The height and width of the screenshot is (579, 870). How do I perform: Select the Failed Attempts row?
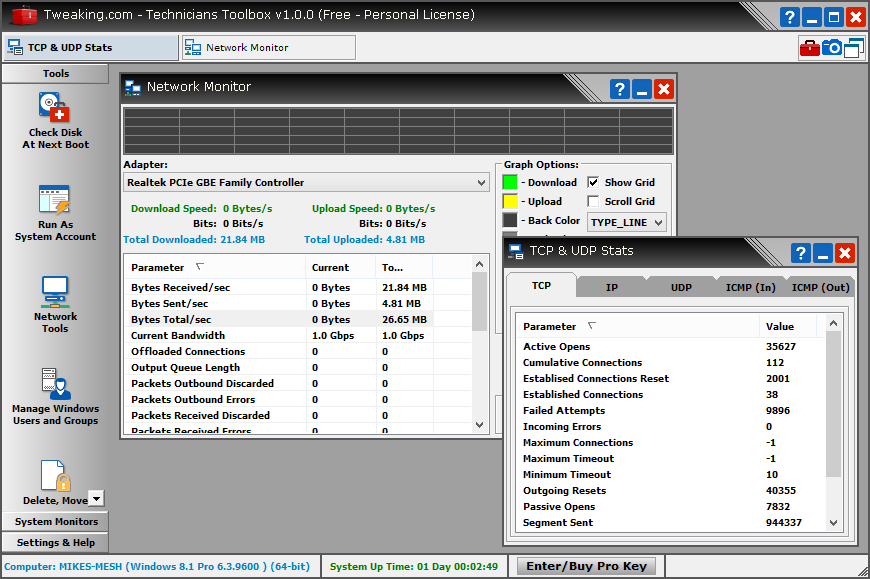click(x=671, y=410)
